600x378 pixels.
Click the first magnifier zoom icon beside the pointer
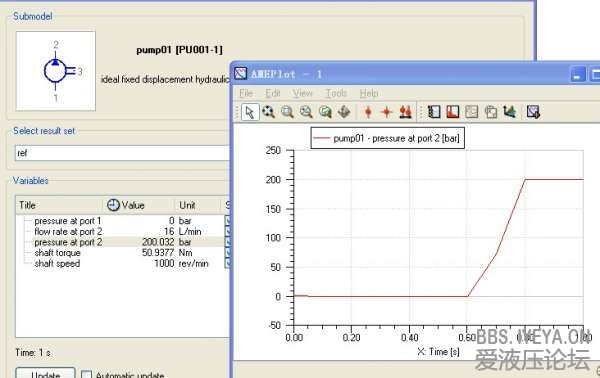click(269, 112)
